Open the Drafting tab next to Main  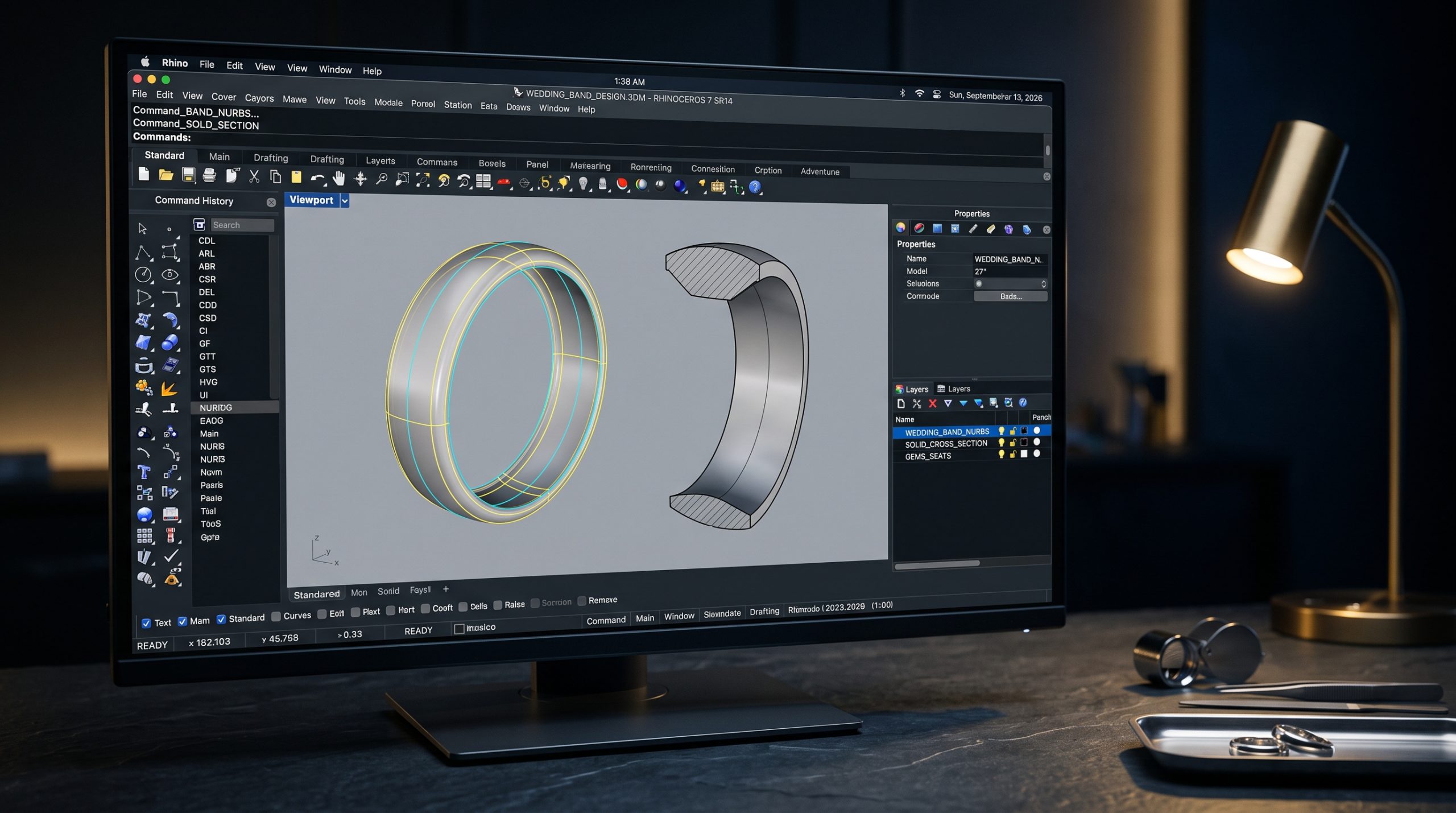click(271, 158)
